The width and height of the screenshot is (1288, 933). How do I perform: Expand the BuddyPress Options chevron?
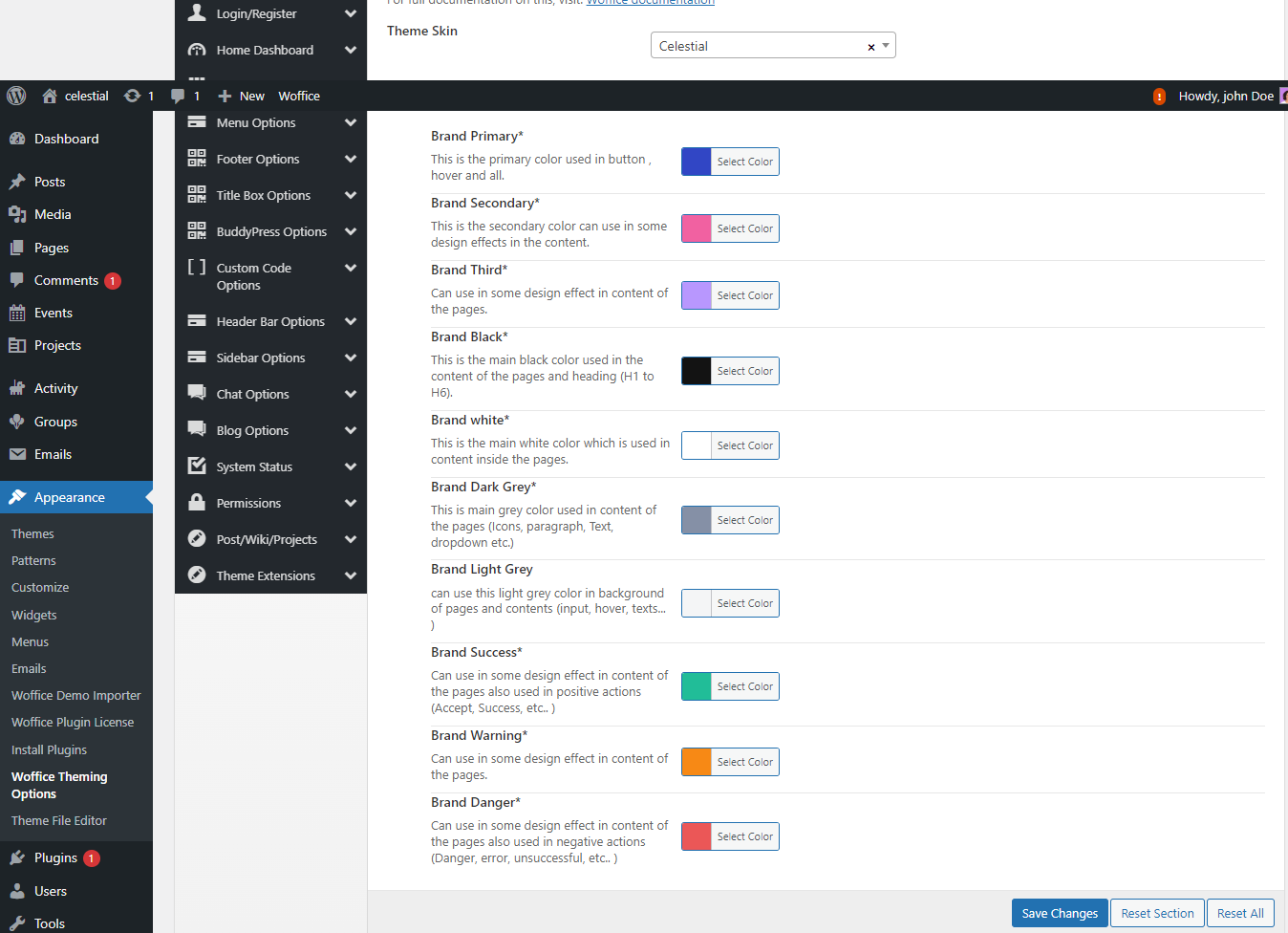(351, 231)
